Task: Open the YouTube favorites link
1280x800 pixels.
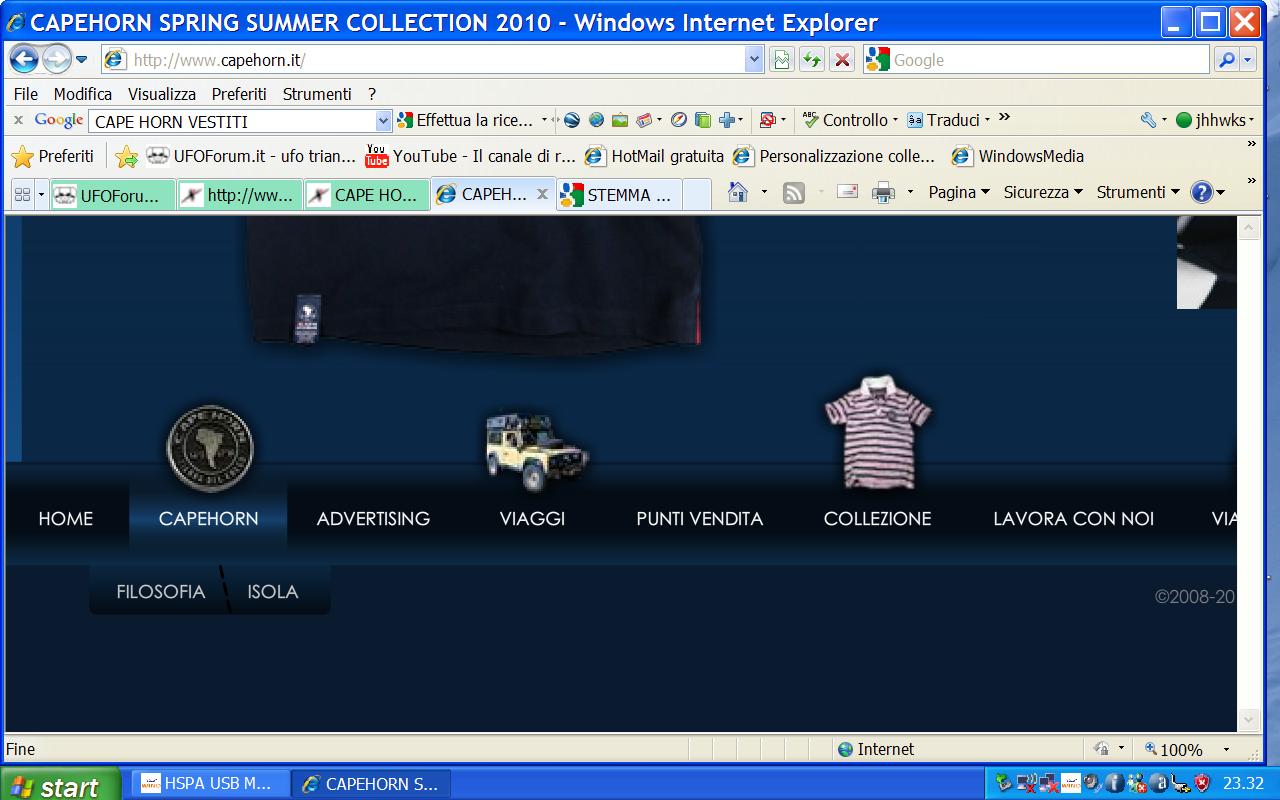Action: click(470, 156)
